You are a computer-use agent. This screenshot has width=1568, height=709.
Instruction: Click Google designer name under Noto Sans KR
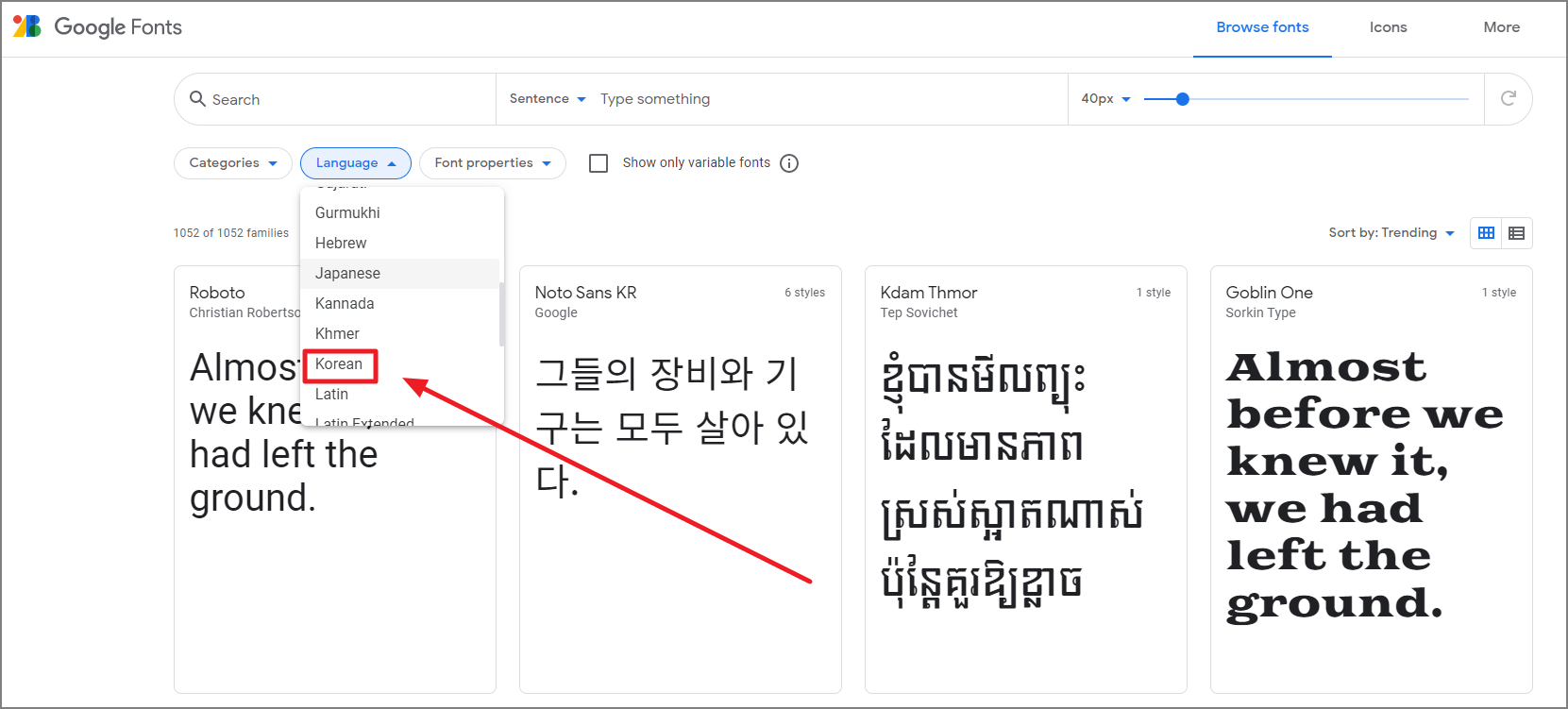(x=556, y=313)
